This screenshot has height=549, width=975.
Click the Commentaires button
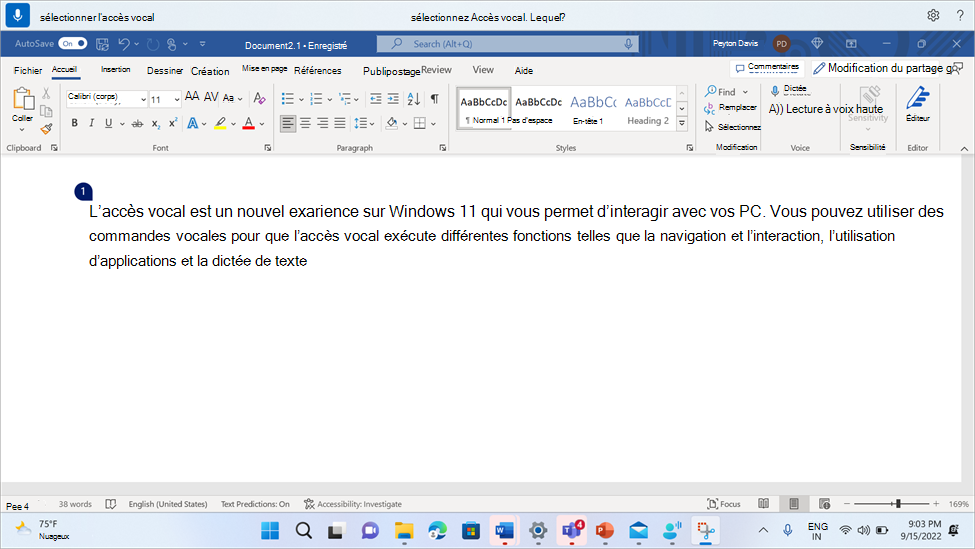tap(767, 67)
